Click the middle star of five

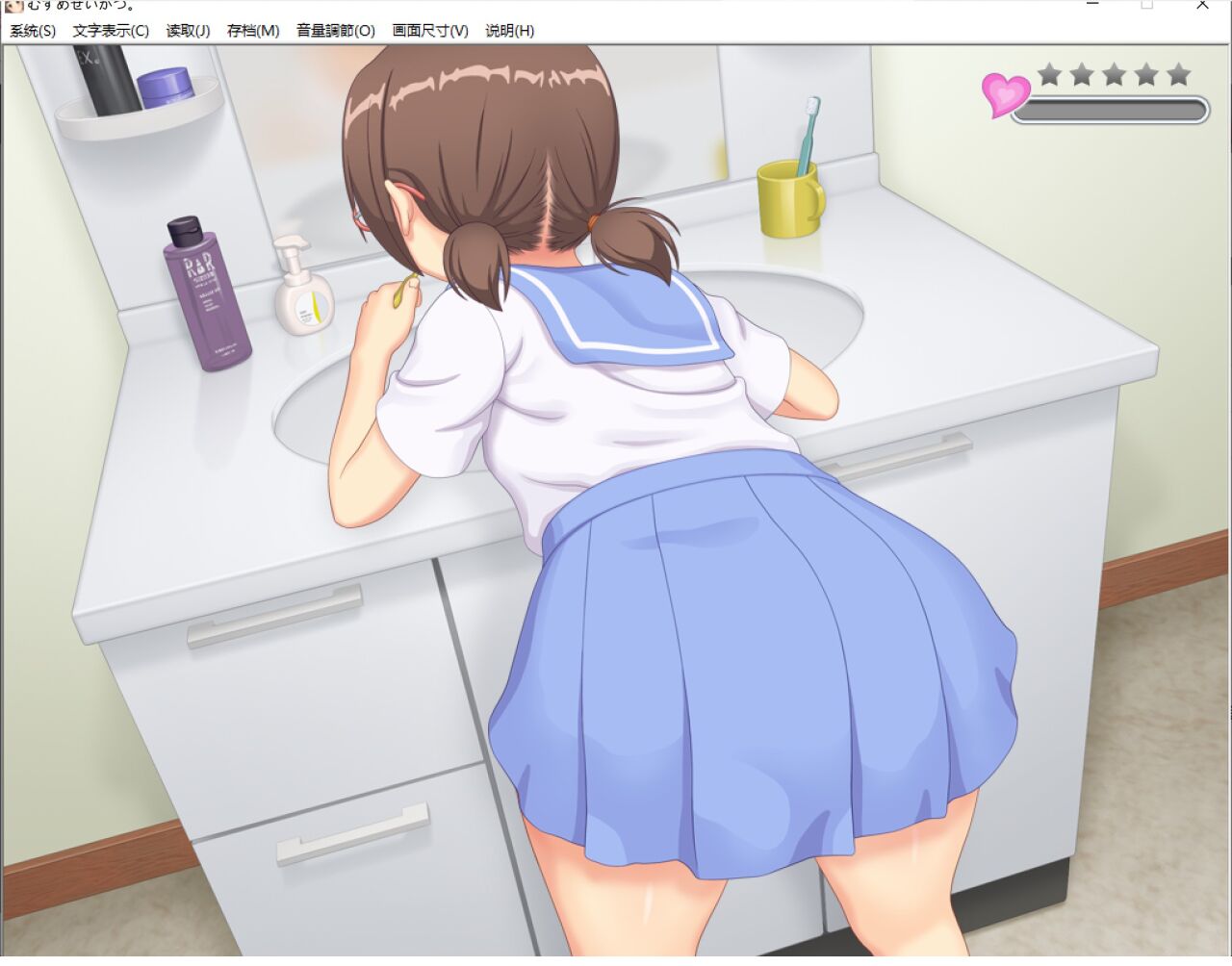1115,74
